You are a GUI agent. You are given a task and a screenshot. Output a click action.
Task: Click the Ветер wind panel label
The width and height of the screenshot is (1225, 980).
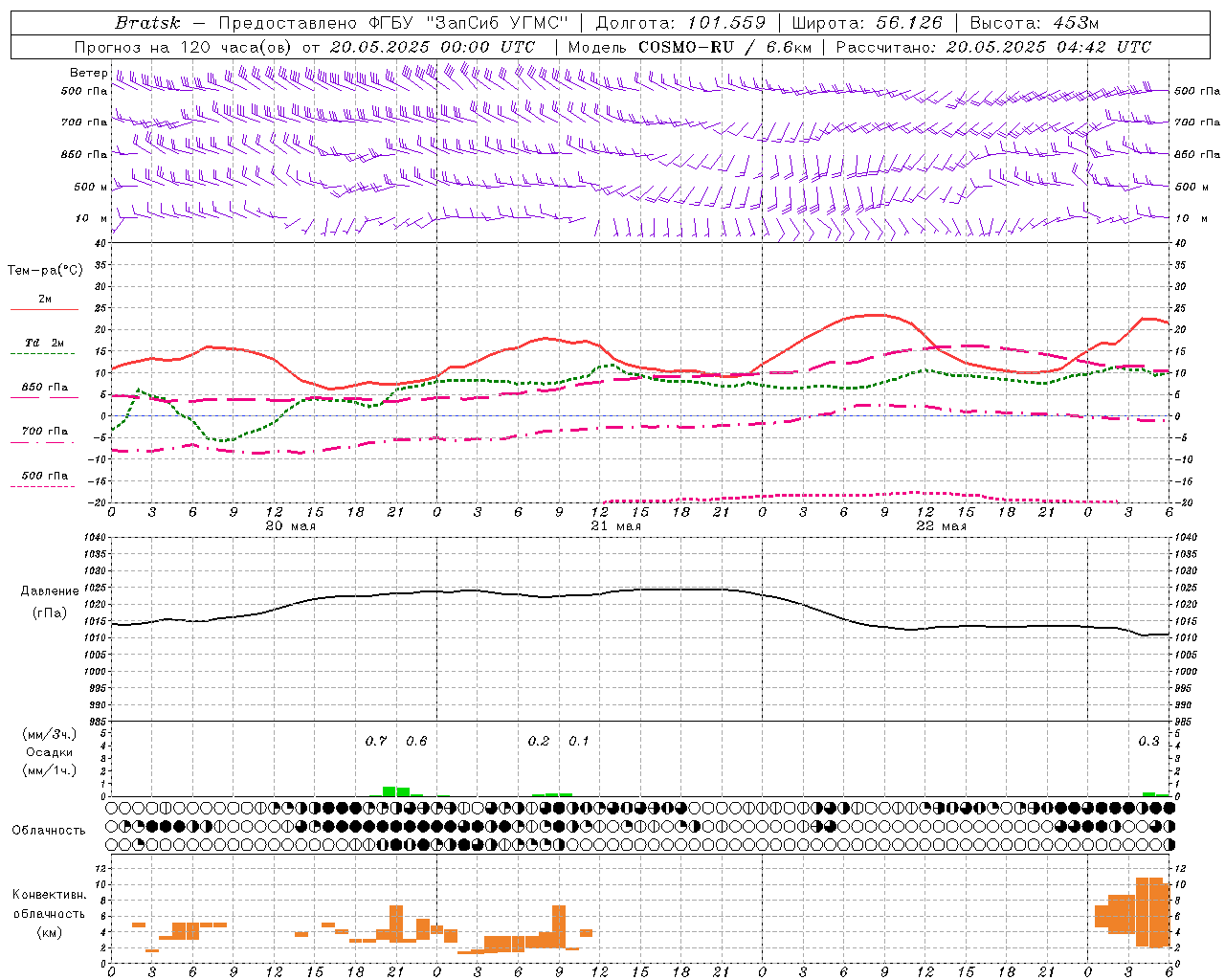click(x=88, y=73)
